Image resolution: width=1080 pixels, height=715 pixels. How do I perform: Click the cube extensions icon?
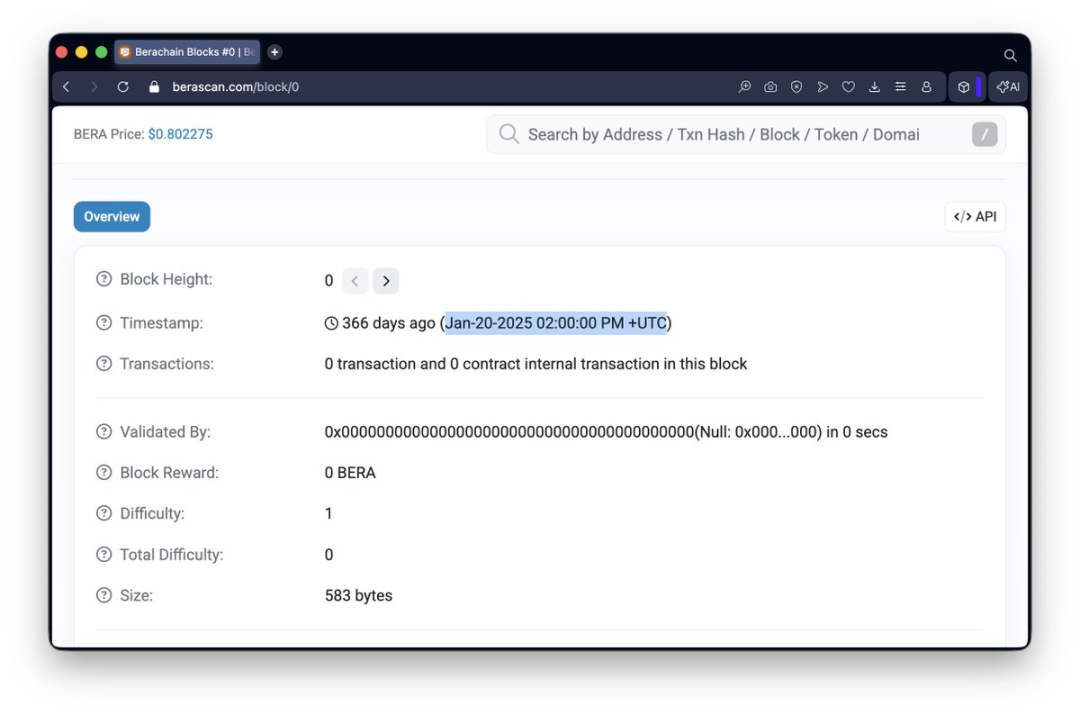pos(964,87)
